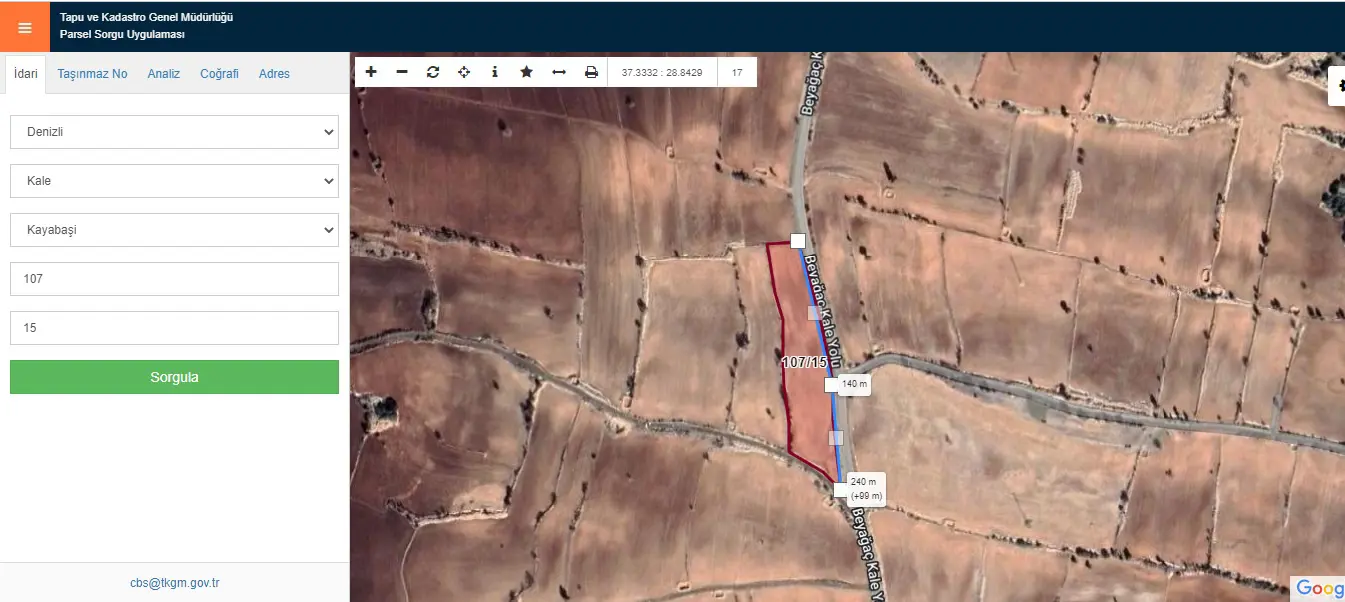Screen dimensions: 1345x602
Task: Click the cbs@tkgm.gov.tr email link
Action: pyautogui.click(x=175, y=583)
